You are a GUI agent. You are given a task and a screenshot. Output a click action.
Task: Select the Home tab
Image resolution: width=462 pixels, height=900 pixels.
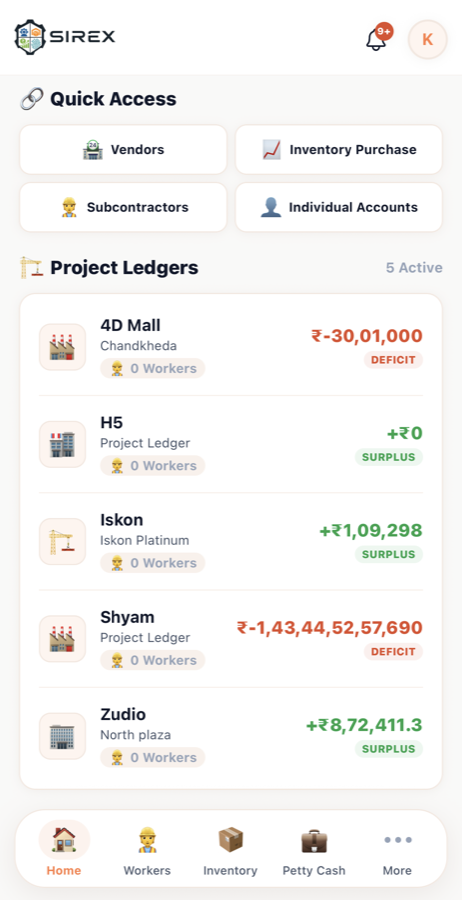64,851
